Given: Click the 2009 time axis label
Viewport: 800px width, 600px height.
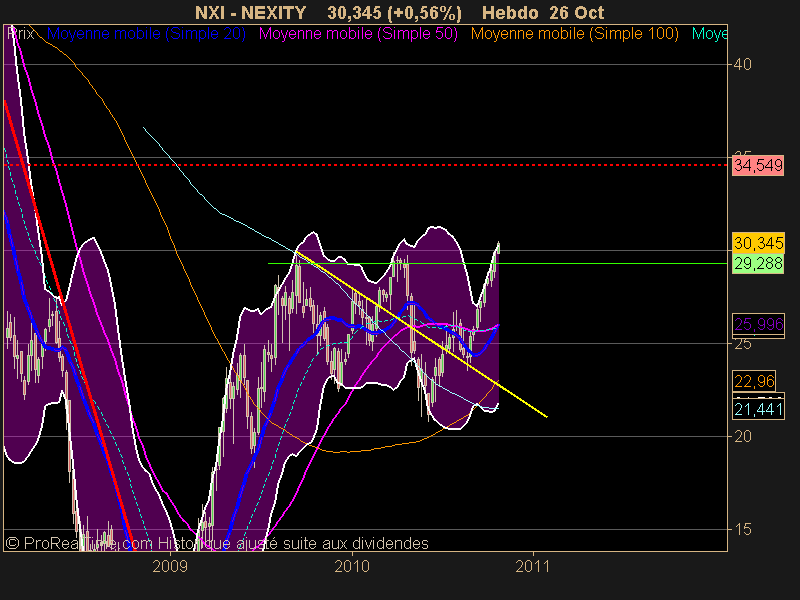Looking at the screenshot, I should 170,566.
